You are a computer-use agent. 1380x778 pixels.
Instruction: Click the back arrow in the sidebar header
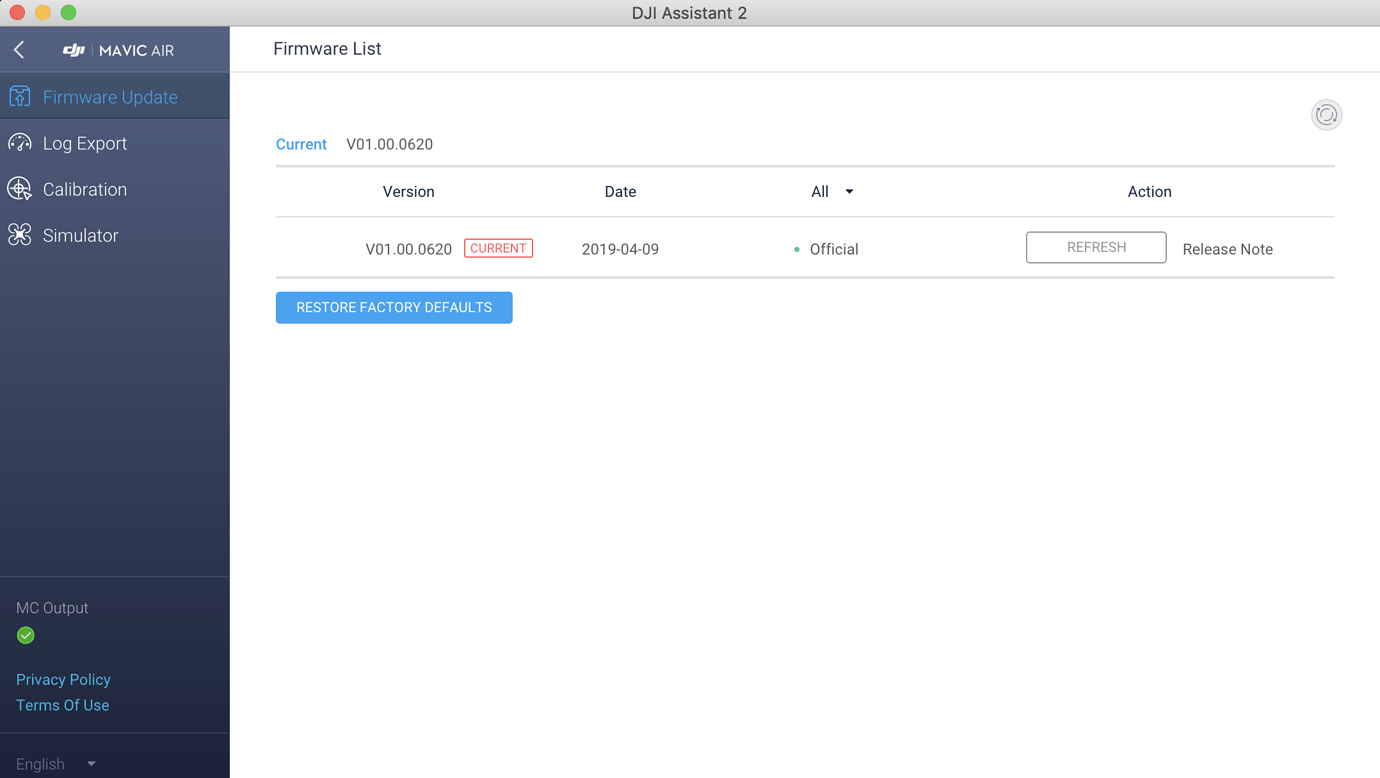click(19, 50)
